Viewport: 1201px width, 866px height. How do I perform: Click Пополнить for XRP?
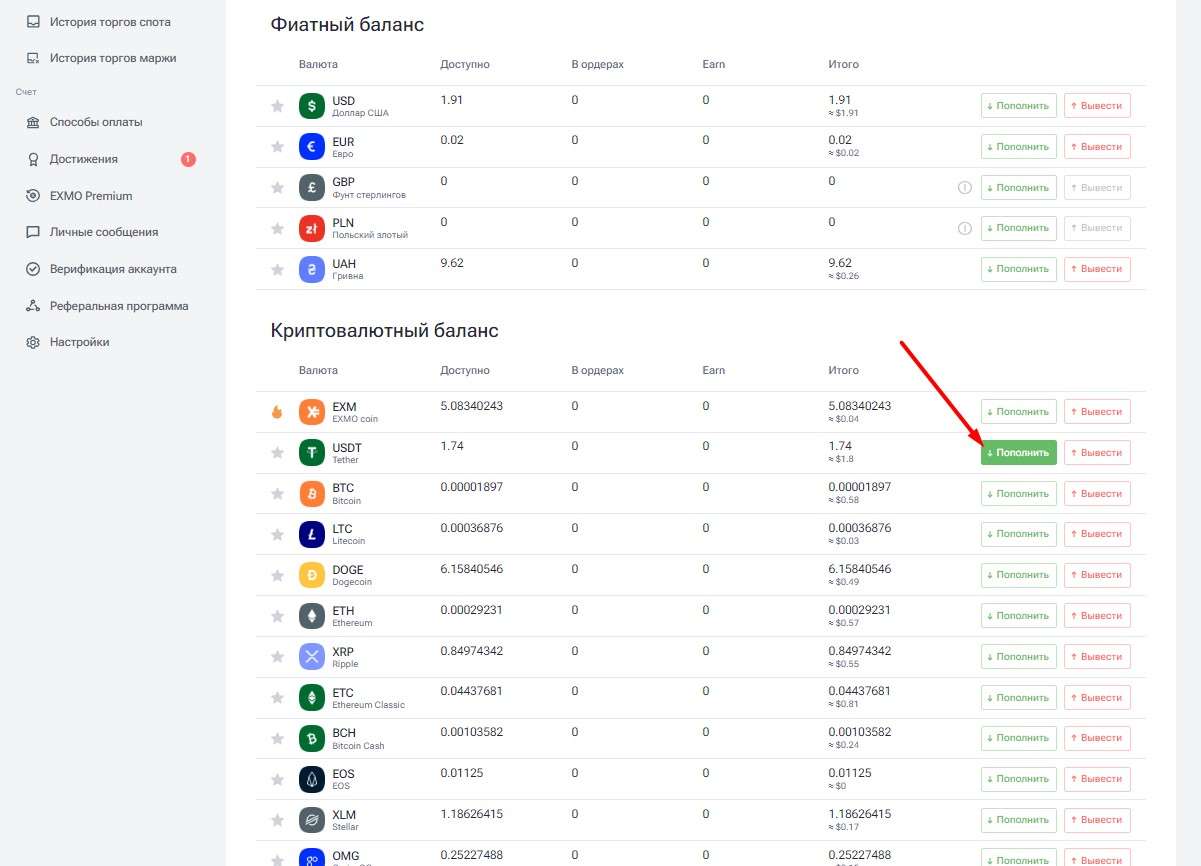tap(1018, 657)
